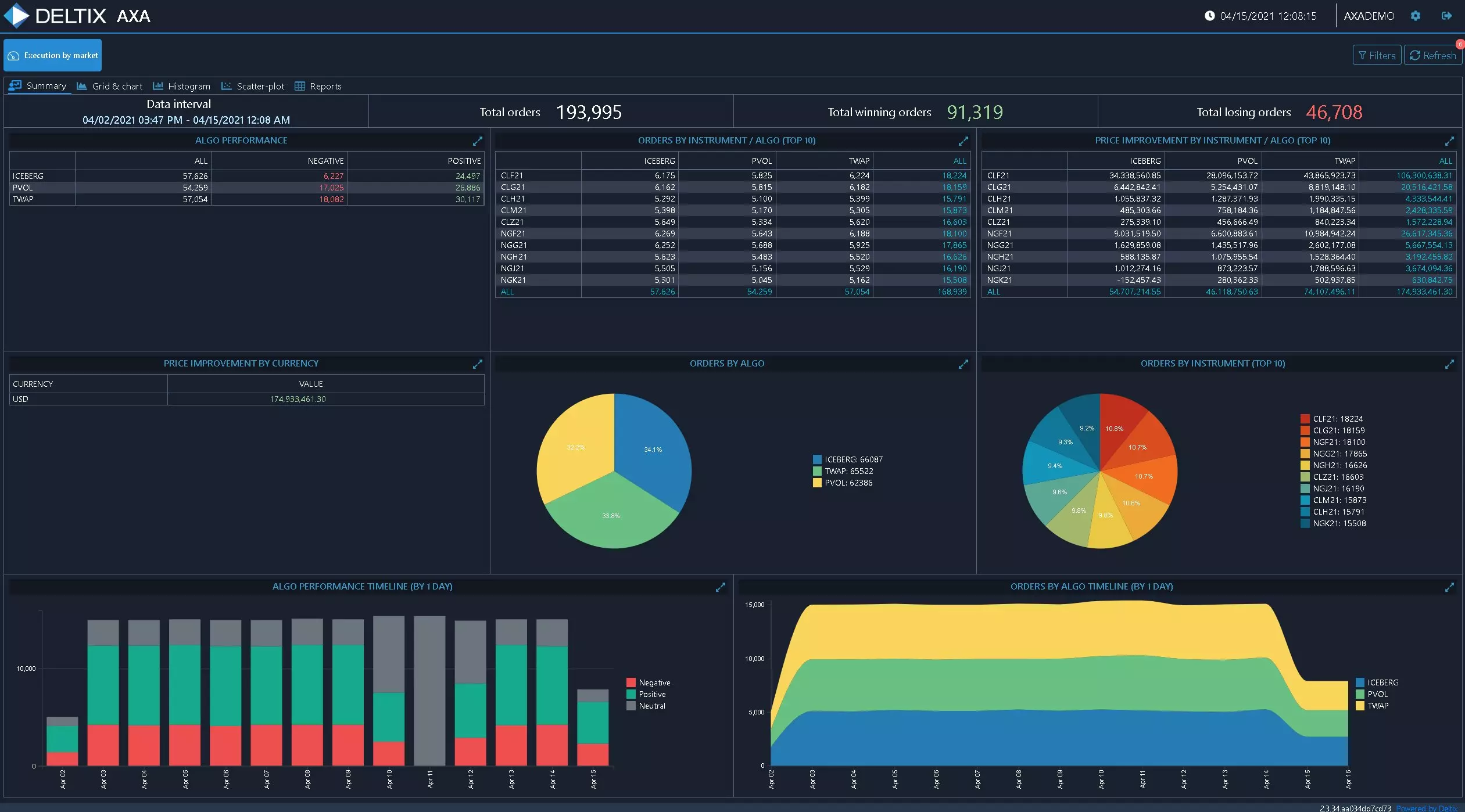Click the Total orders value 193,995
The height and width of the screenshot is (812, 1465).
[589, 112]
